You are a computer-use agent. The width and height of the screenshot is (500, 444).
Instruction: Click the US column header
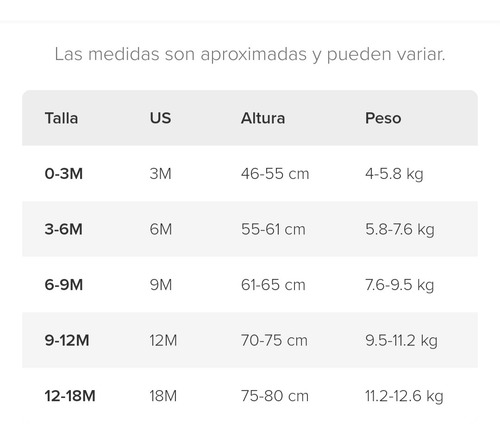click(x=160, y=118)
